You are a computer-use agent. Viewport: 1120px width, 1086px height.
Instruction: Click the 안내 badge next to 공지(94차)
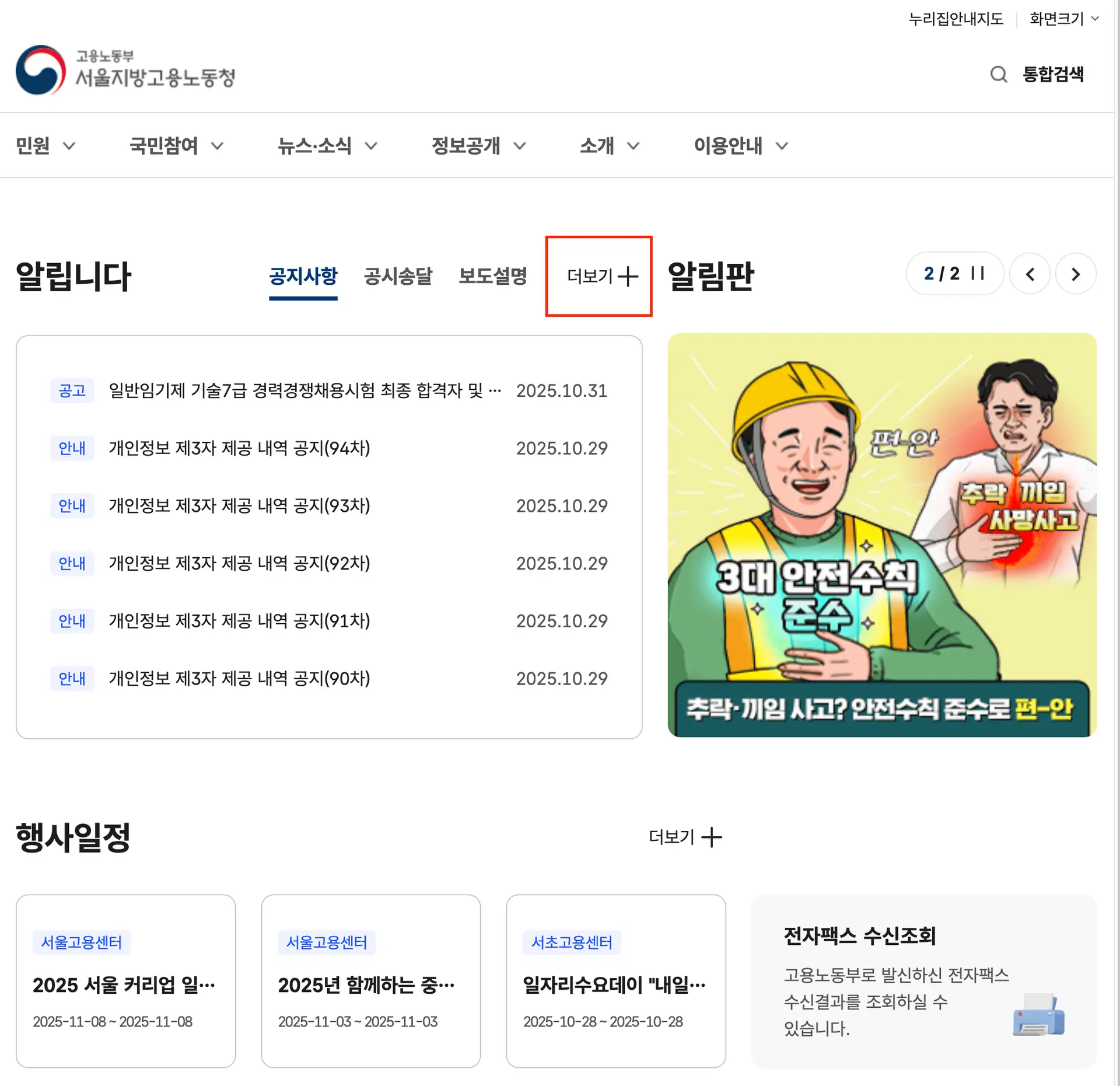click(x=72, y=448)
